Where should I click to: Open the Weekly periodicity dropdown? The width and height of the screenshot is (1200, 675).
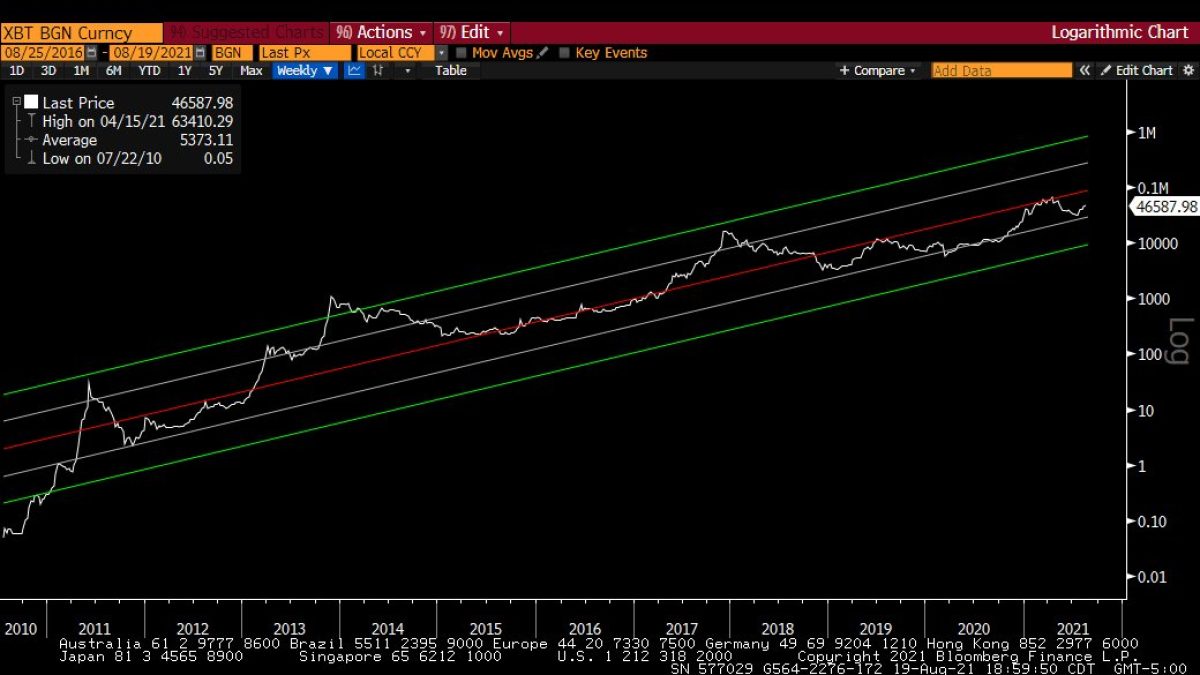pyautogui.click(x=304, y=71)
